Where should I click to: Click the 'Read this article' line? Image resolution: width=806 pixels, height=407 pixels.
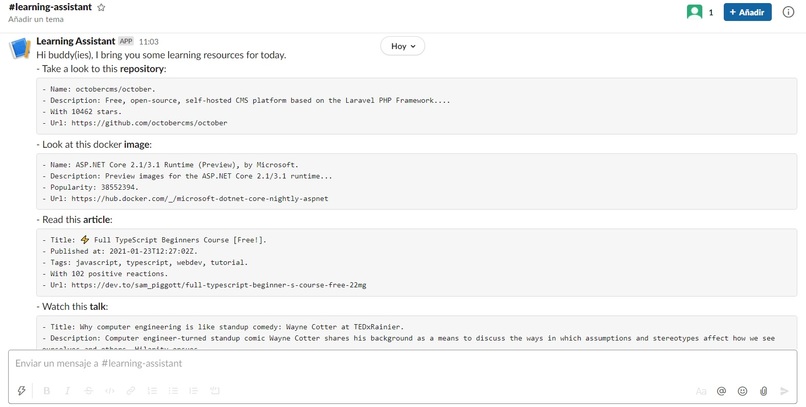[x=74, y=219]
